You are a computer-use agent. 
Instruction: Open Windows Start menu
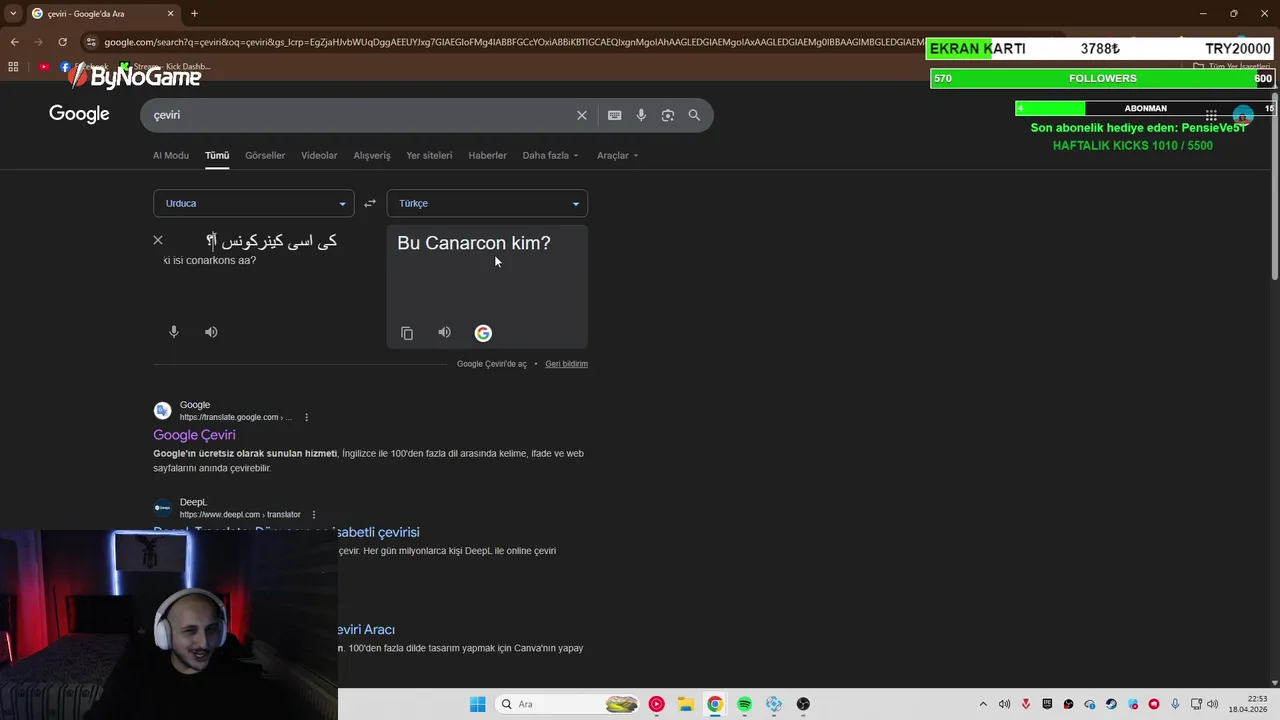pyautogui.click(x=478, y=704)
